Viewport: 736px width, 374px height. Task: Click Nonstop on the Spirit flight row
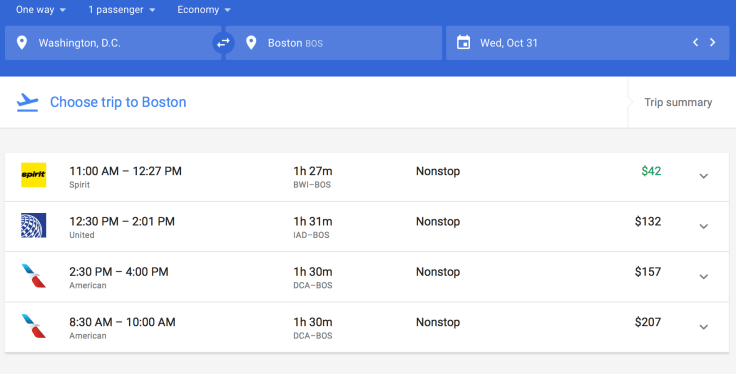tap(438, 171)
